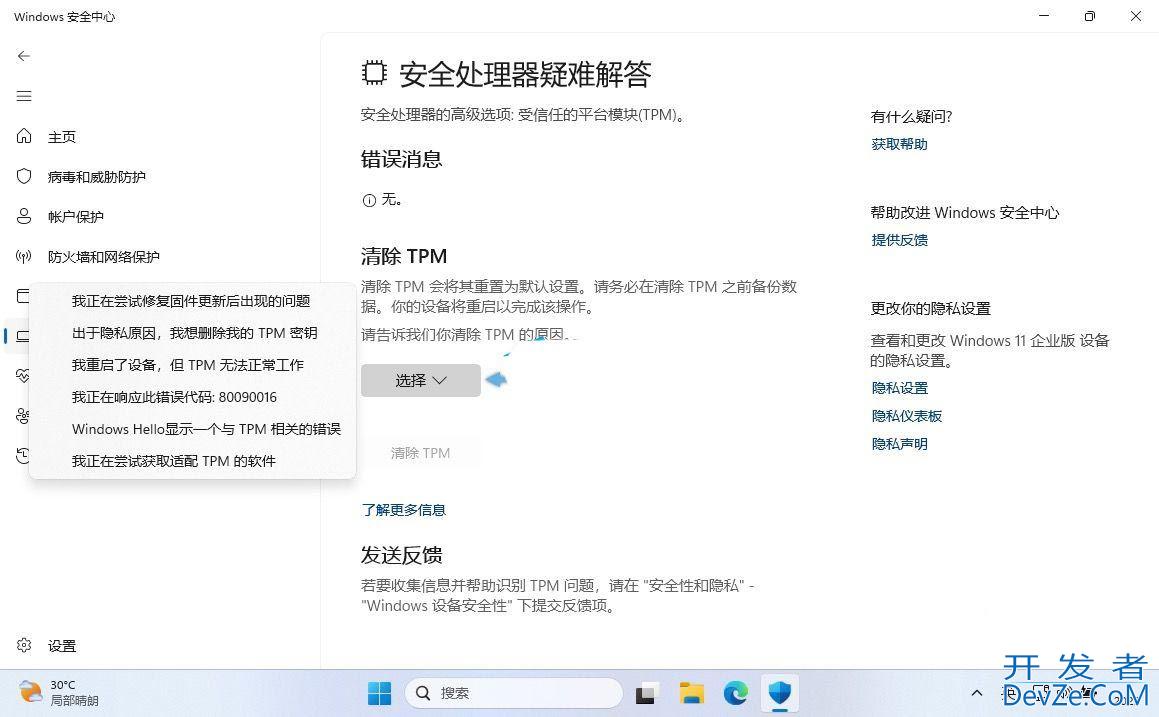Open weather widget showing 30°C
The height and width of the screenshot is (717, 1159).
59,693
